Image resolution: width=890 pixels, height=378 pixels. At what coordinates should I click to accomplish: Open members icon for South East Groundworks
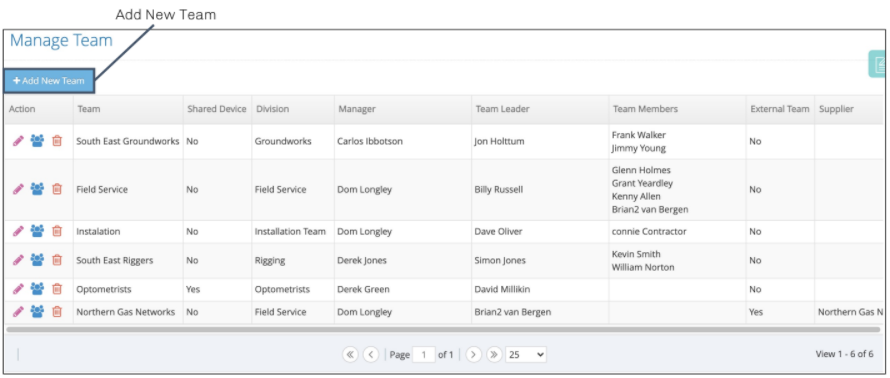coord(37,141)
